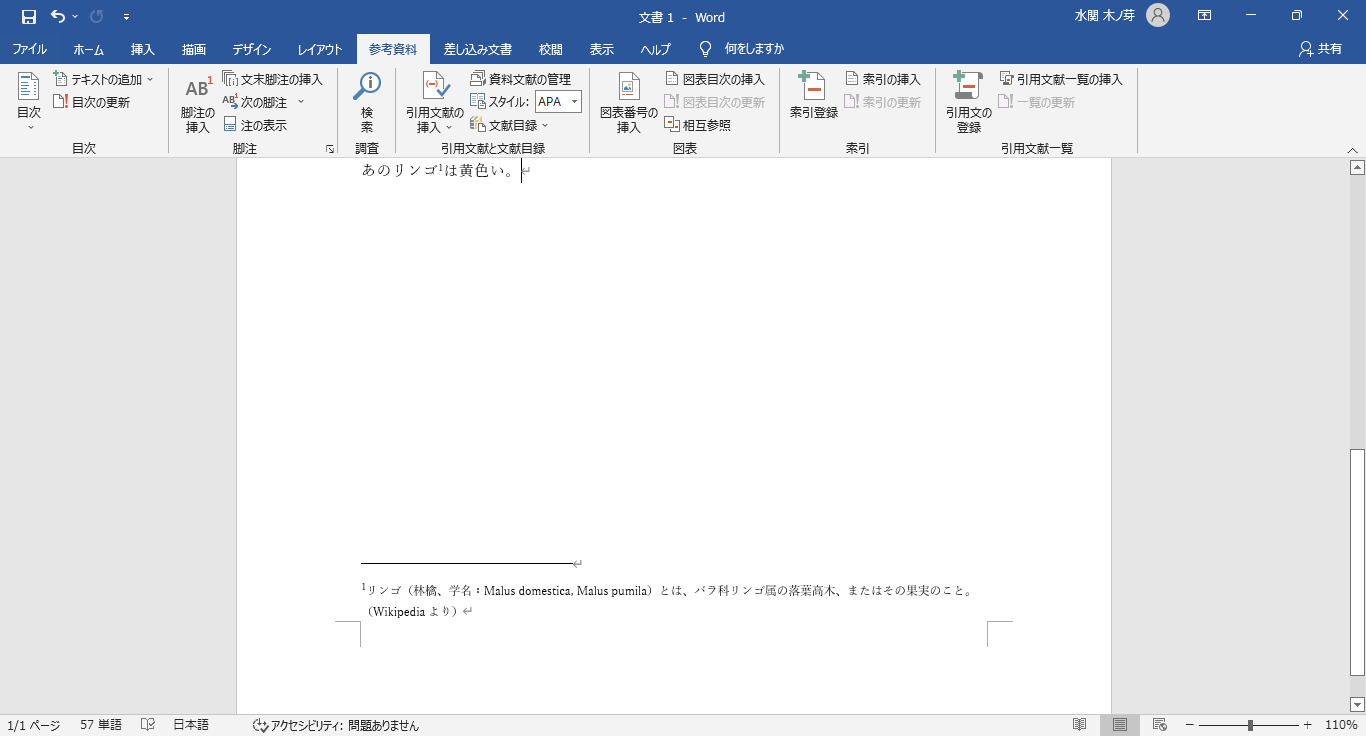
Task: Open 資料文献の管理 manage sources
Action: (x=520, y=79)
